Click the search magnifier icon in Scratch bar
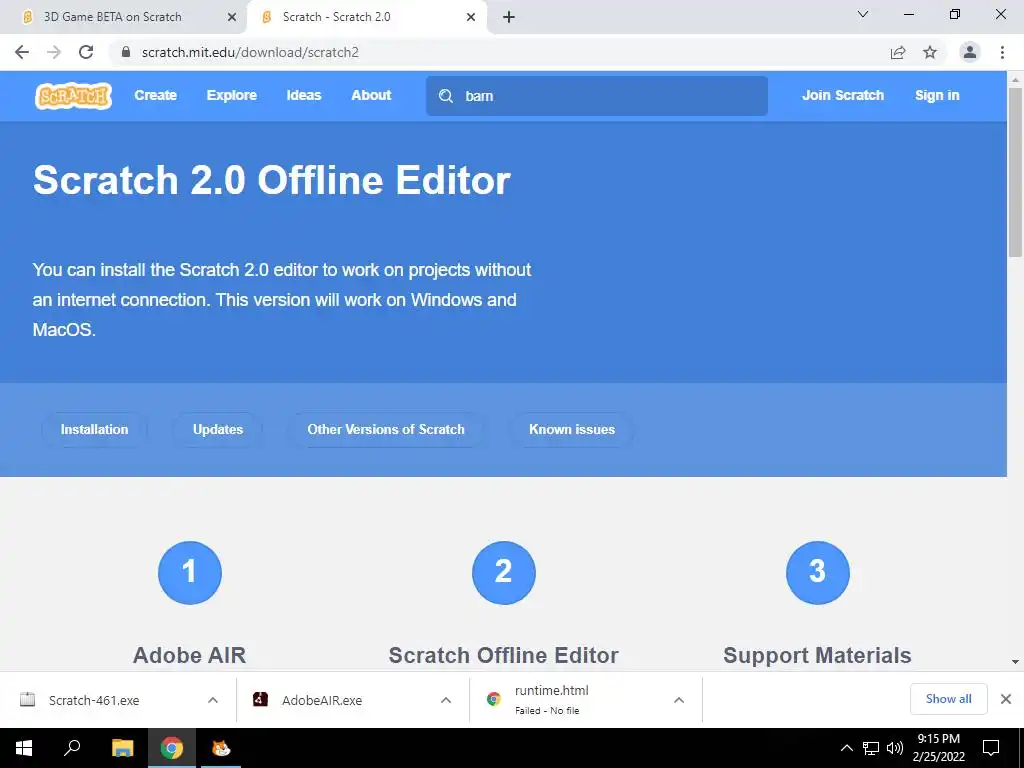The height and width of the screenshot is (768, 1024). (x=446, y=96)
